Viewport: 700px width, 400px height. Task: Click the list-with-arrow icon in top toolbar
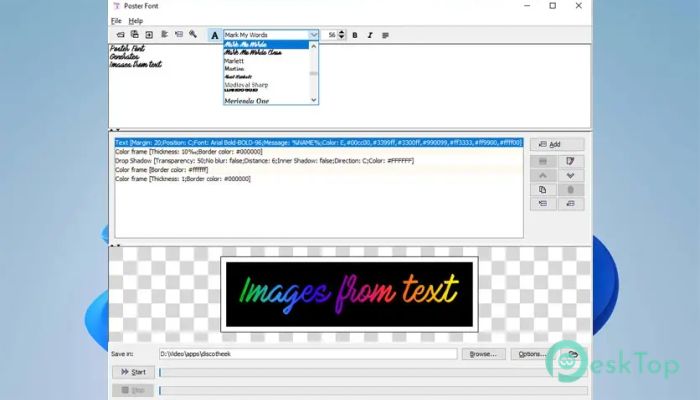179,34
